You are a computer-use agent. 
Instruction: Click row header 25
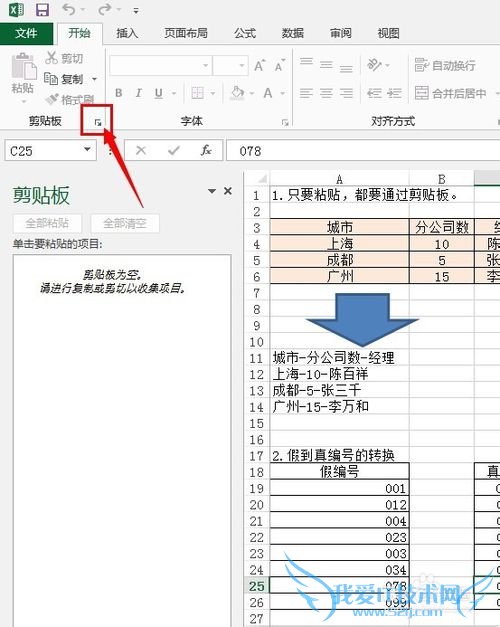(x=257, y=586)
